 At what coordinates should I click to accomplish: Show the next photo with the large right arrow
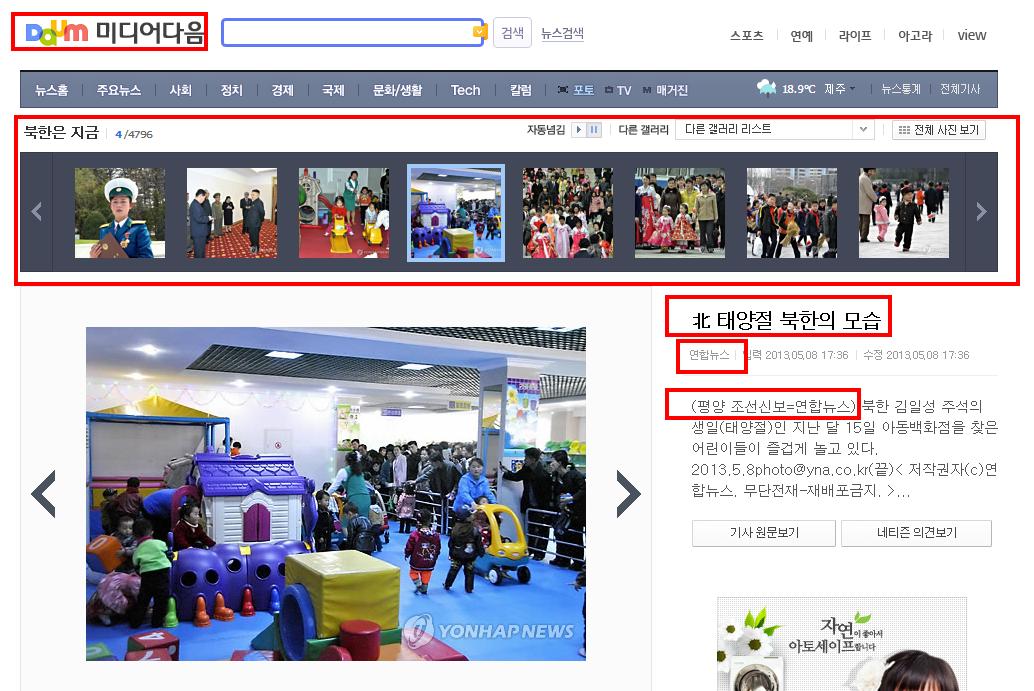pyautogui.click(x=628, y=494)
